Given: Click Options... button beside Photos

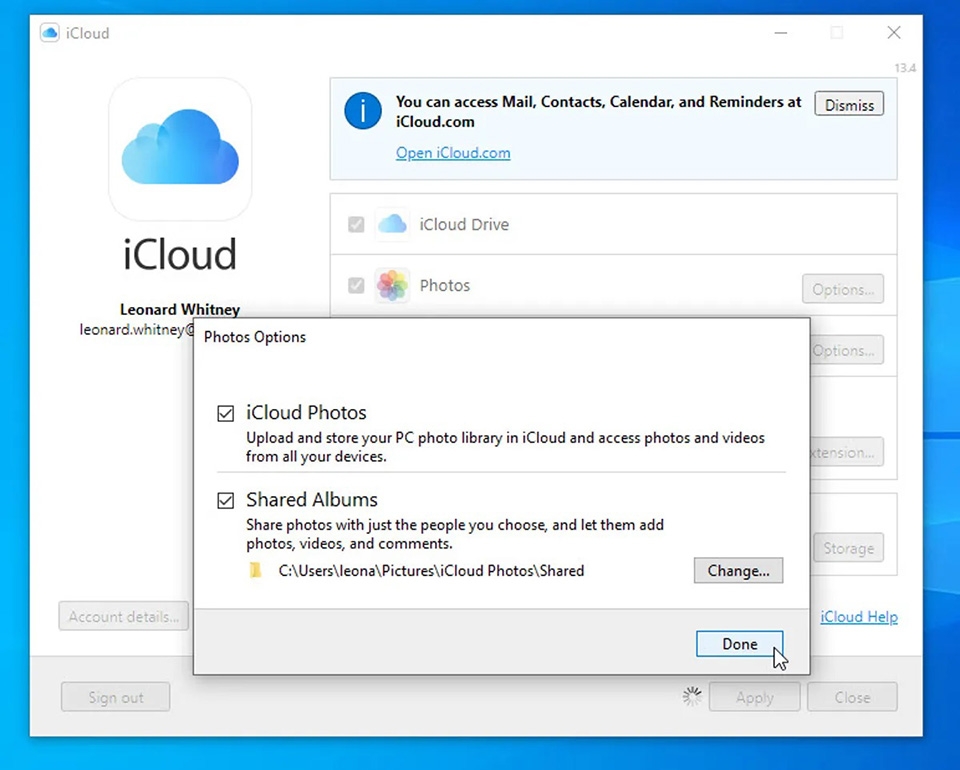Looking at the screenshot, I should pyautogui.click(x=843, y=289).
